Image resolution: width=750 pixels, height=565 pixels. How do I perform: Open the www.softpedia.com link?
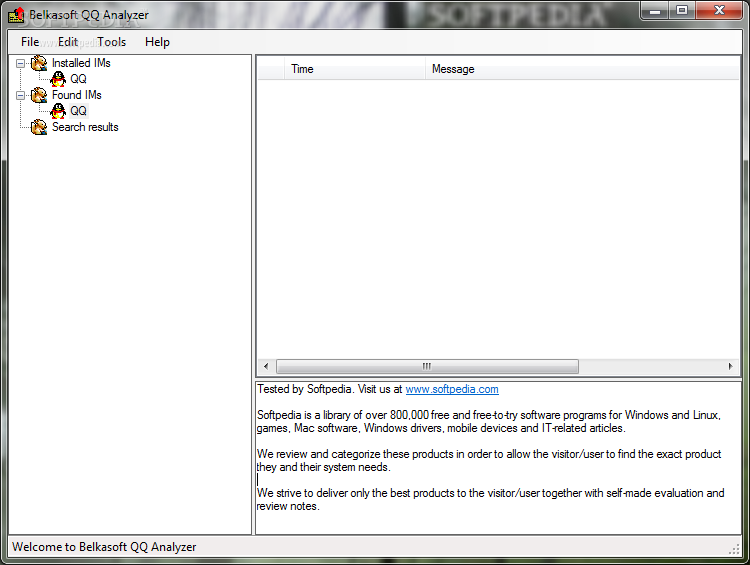(x=452, y=389)
